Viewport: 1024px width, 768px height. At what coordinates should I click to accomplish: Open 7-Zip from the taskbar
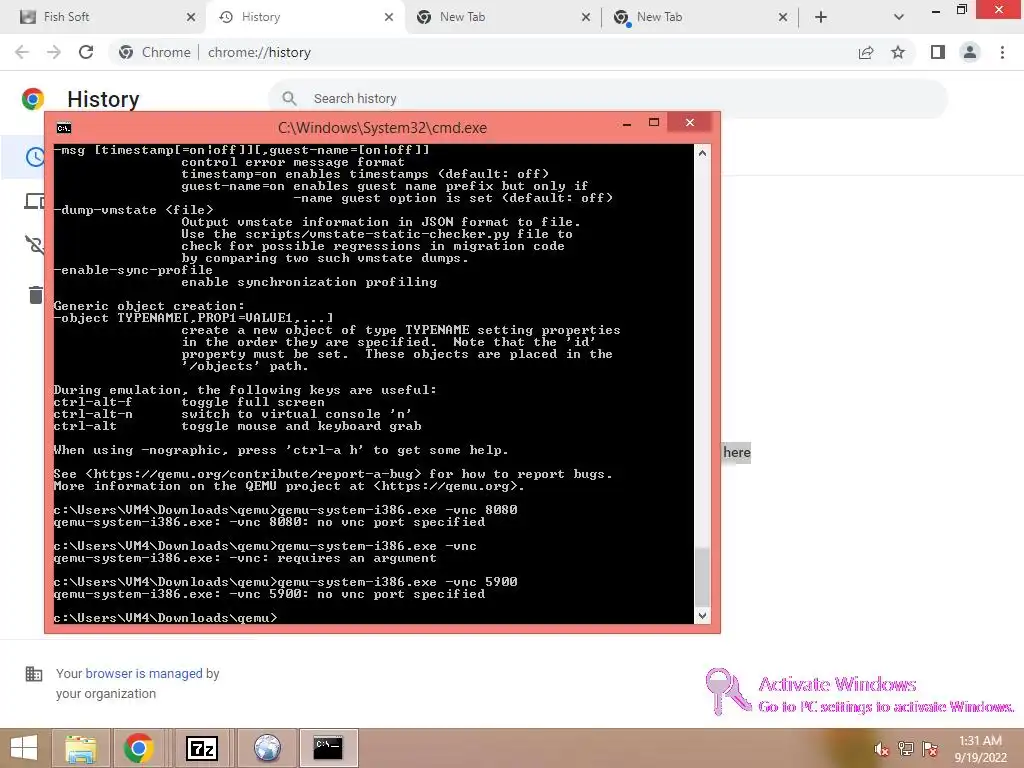[202, 748]
